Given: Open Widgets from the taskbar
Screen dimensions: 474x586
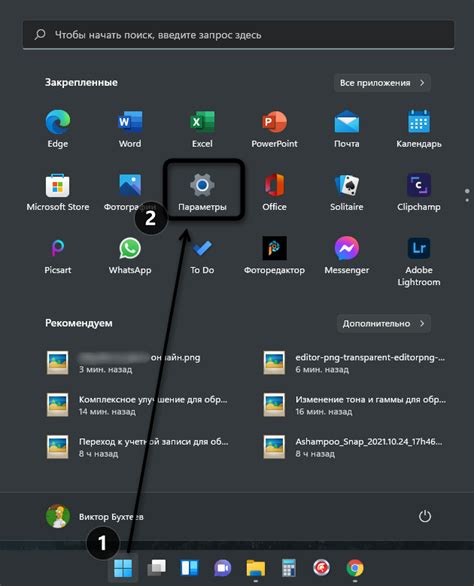Looking at the screenshot, I should [x=190, y=568].
